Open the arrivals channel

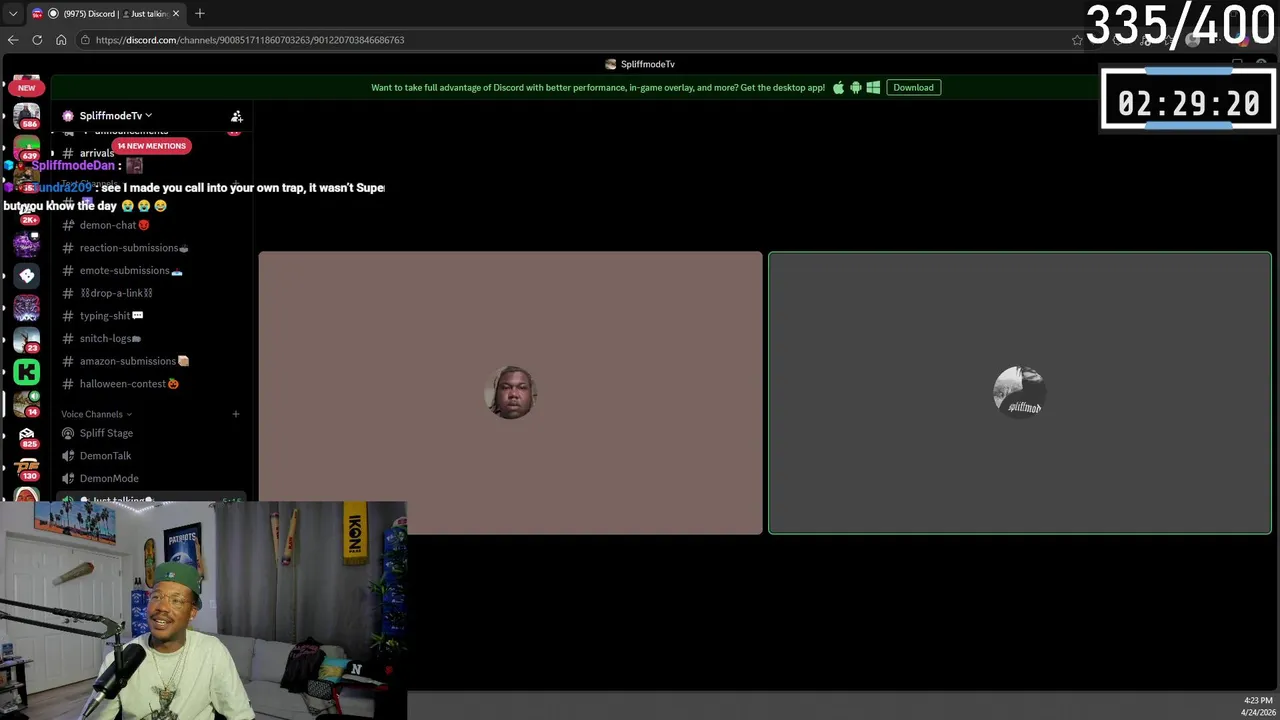(96, 153)
